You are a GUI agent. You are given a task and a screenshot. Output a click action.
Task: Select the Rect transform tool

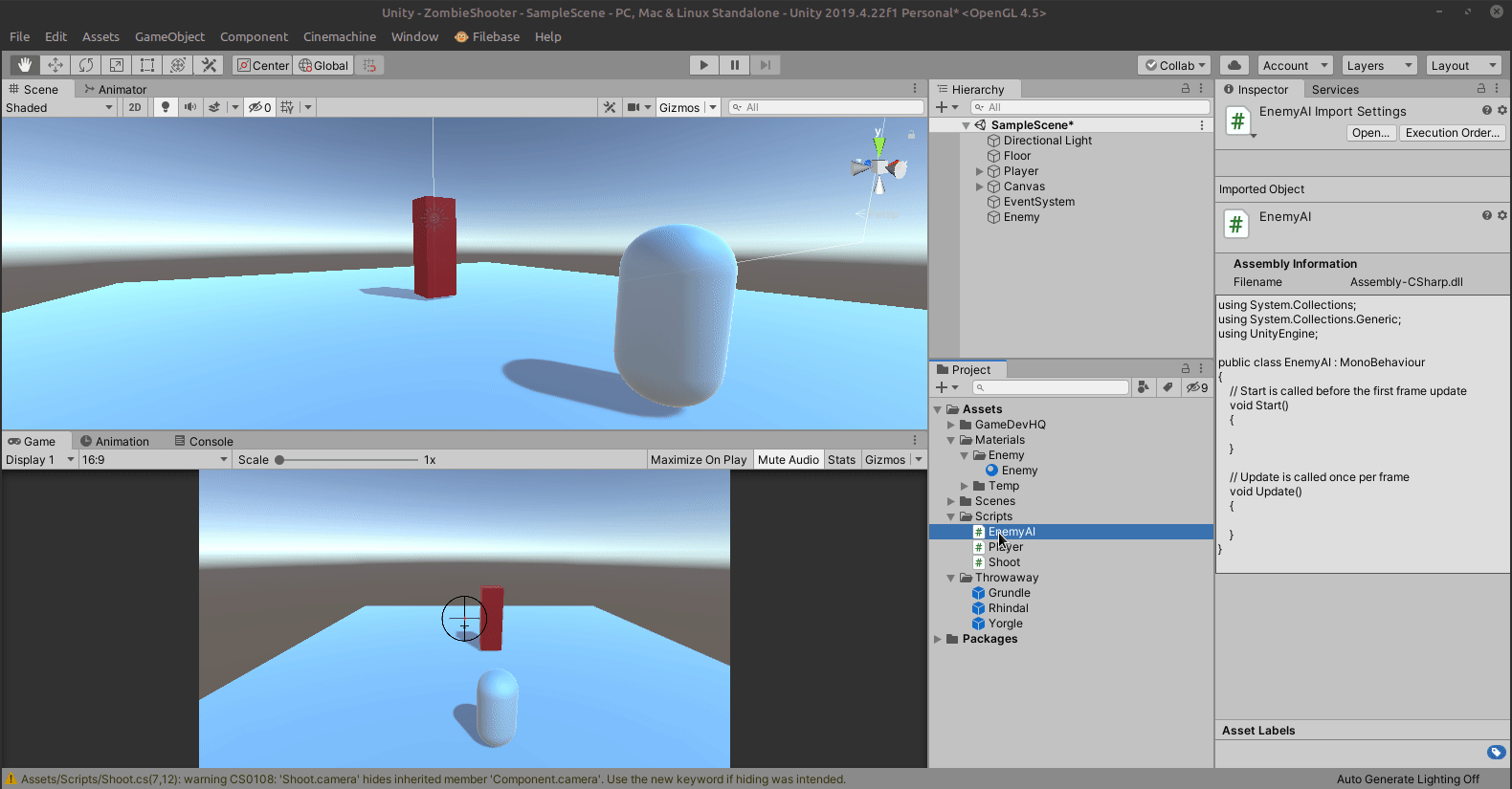pos(147,65)
